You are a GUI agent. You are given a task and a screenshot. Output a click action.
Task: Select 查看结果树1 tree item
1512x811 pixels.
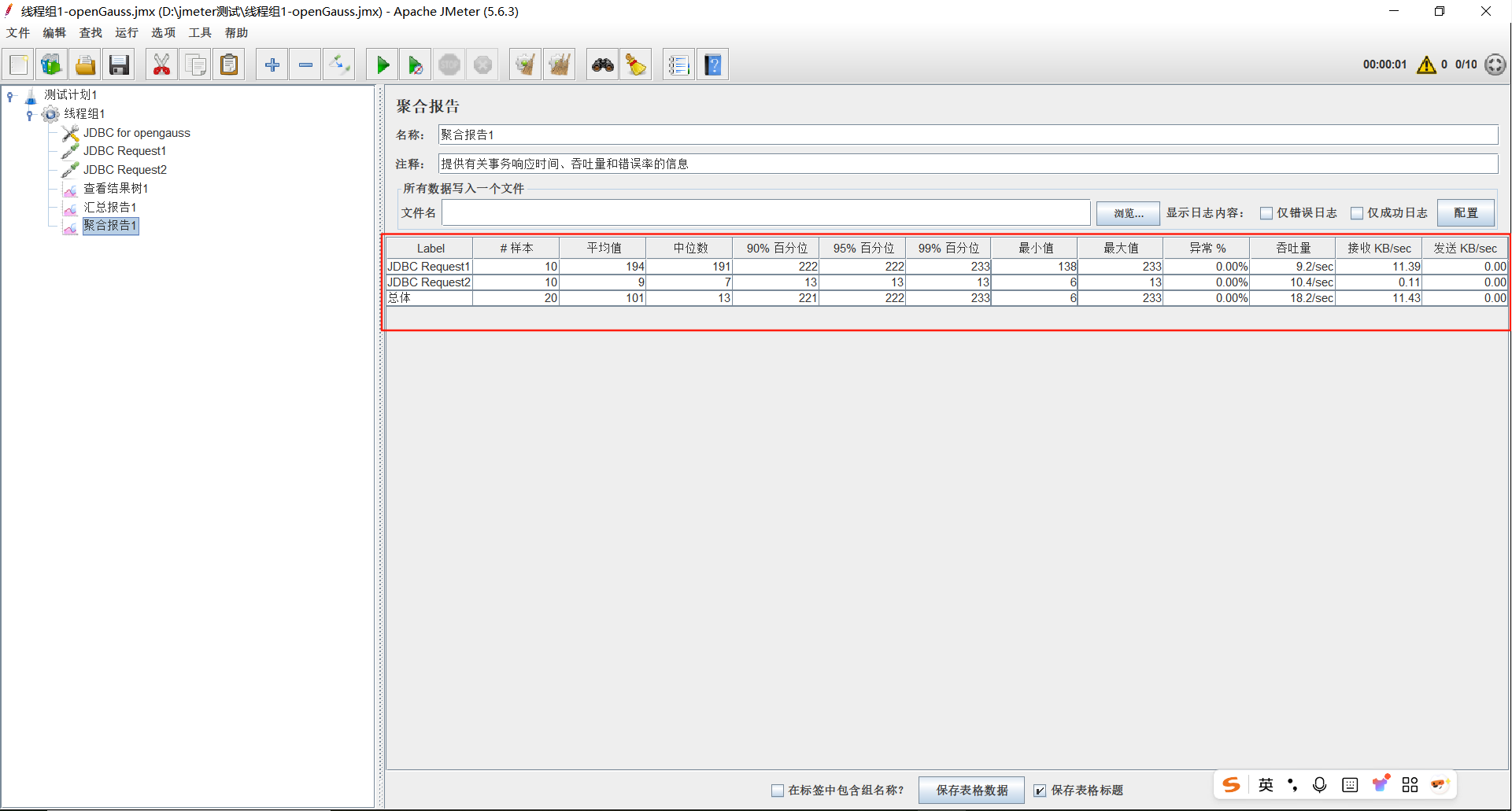[x=116, y=189]
